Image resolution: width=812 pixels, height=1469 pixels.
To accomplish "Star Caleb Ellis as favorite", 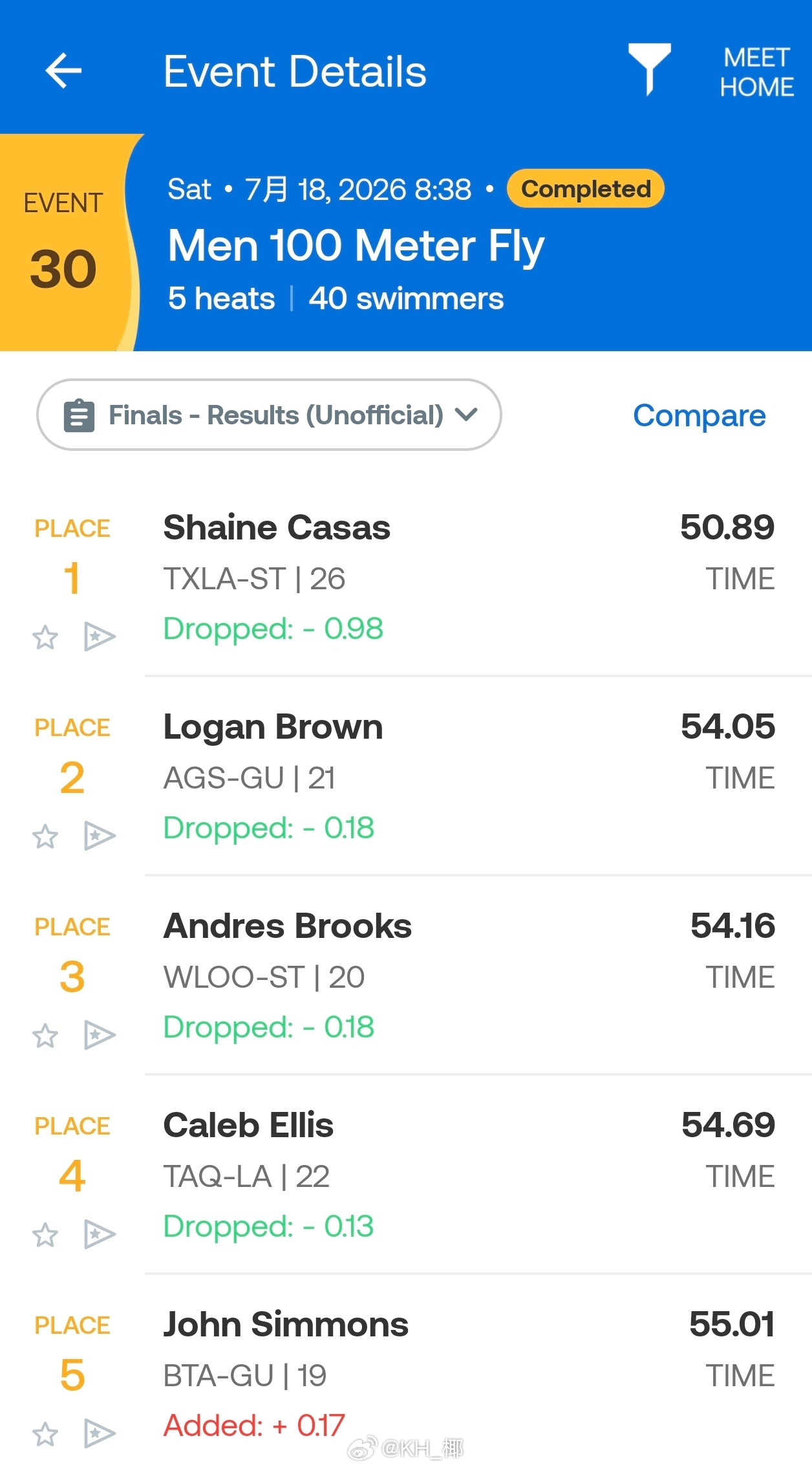I will tap(45, 1235).
